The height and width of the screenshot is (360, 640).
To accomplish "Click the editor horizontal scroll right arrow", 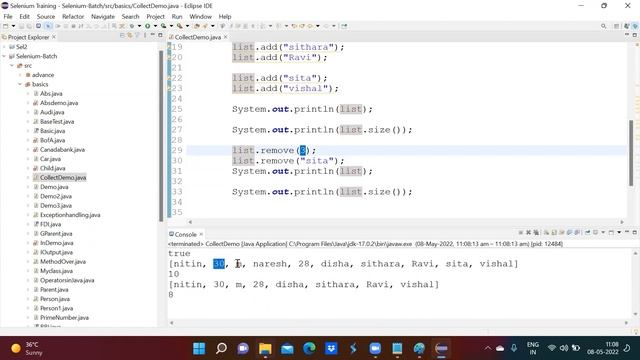I will tap(622, 222).
